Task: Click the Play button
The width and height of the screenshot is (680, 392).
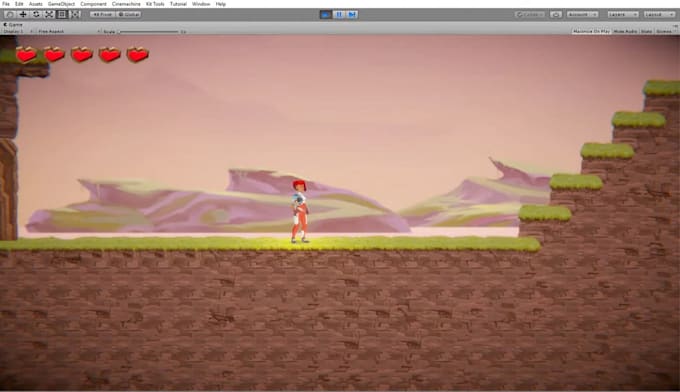Action: pos(326,14)
